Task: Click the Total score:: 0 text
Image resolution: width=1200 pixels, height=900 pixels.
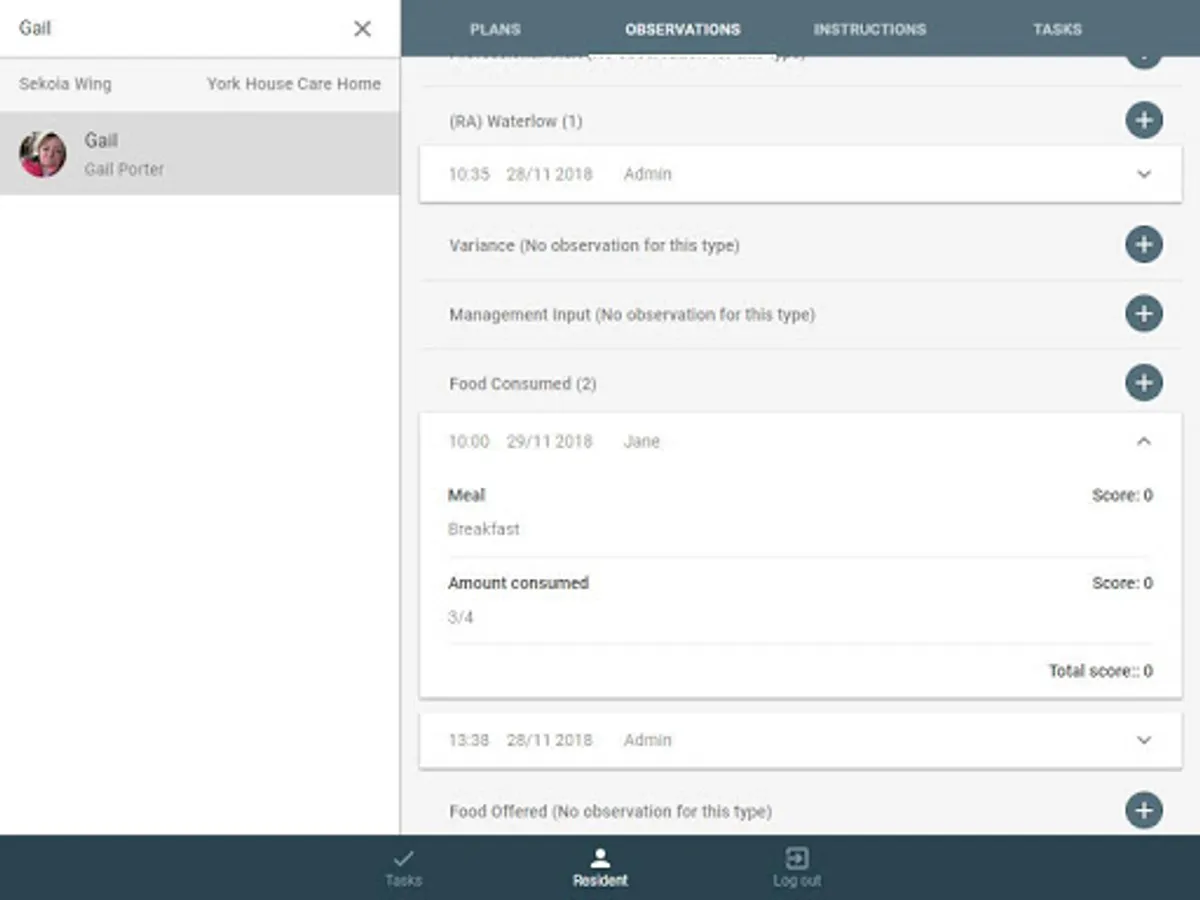Action: (1100, 671)
